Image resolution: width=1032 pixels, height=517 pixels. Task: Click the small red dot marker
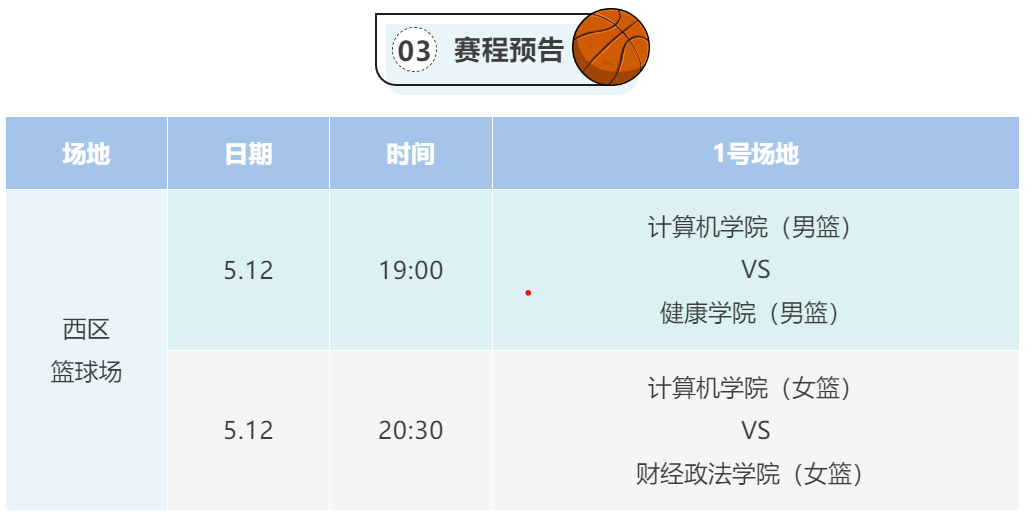pyautogui.click(x=528, y=293)
